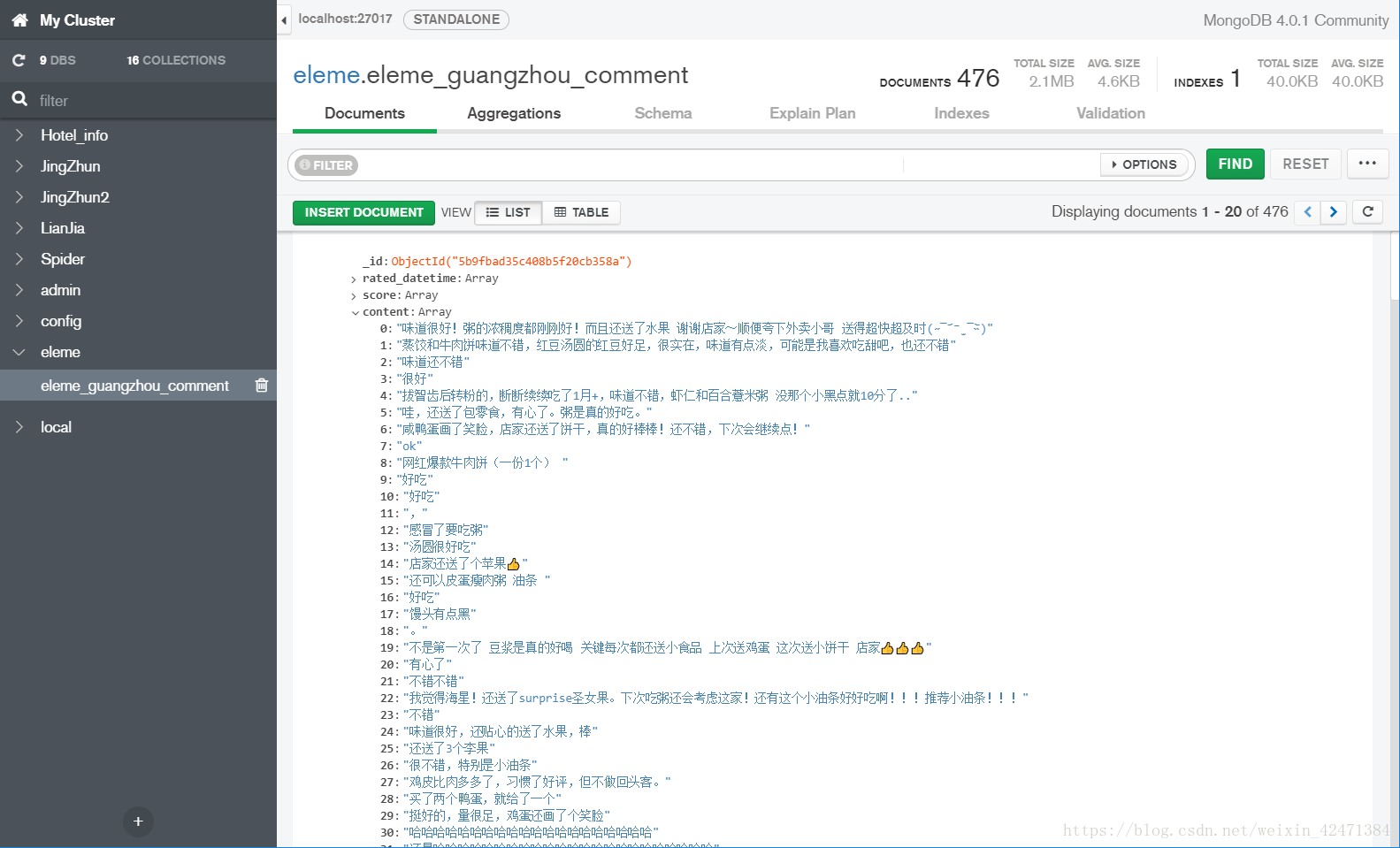Click the STANDALONE badge
The image size is (1400, 848).
tap(456, 19)
